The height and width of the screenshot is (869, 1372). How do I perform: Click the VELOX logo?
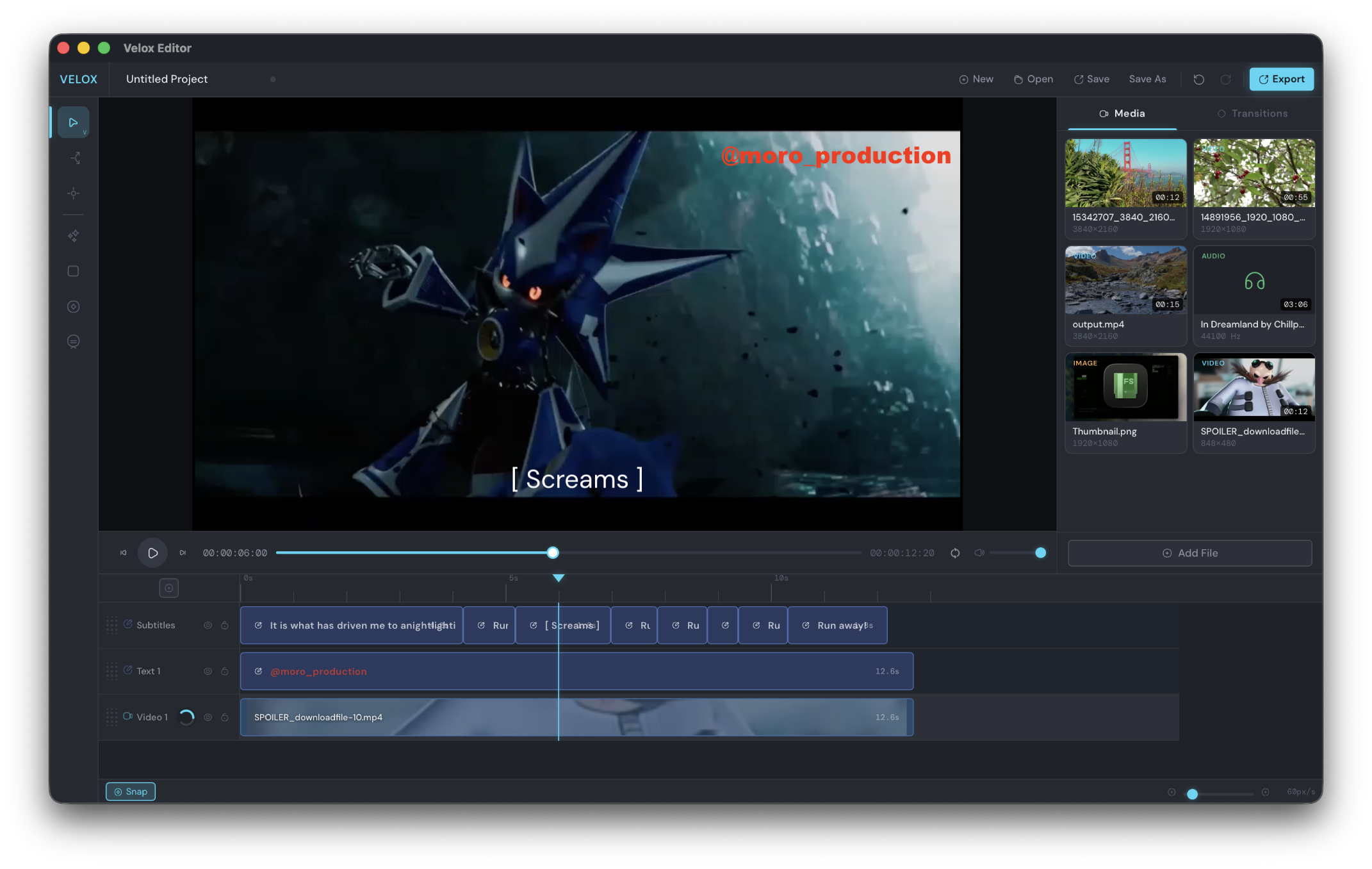point(79,79)
